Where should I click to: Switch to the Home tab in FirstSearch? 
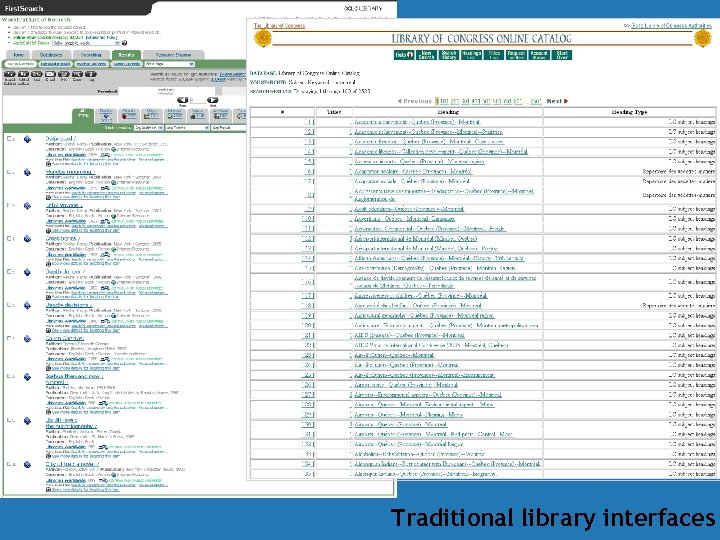pos(18,55)
